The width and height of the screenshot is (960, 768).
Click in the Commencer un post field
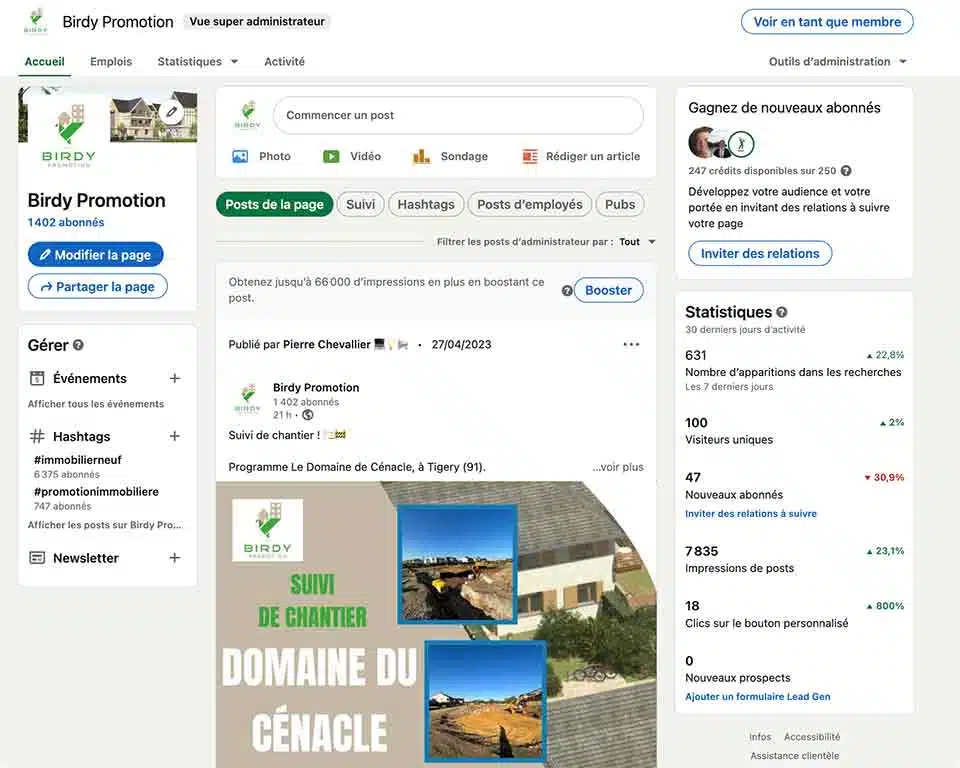coord(458,115)
